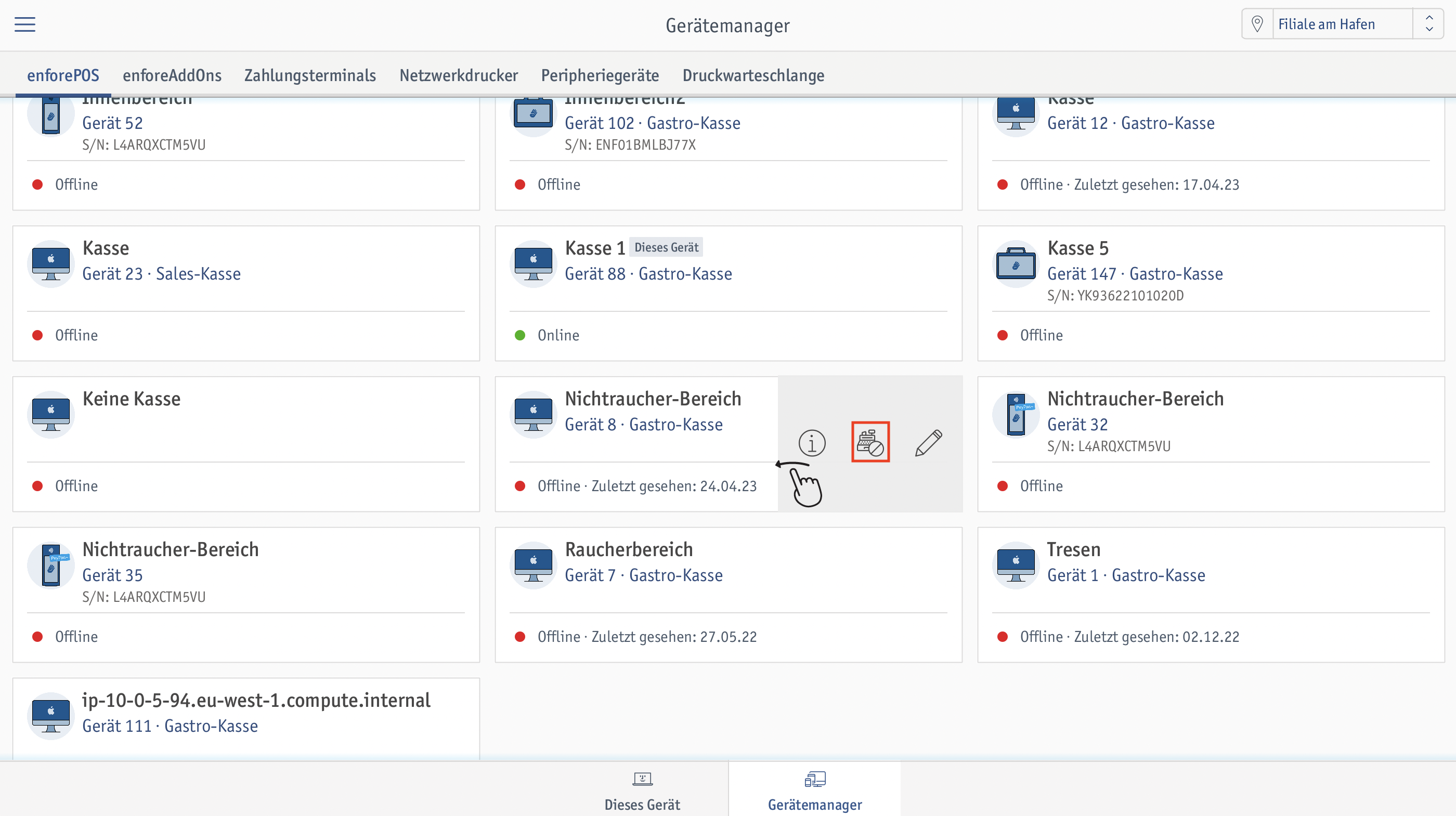1456x816 pixels.
Task: Click the deactivate cash register icon
Action: pos(870,442)
